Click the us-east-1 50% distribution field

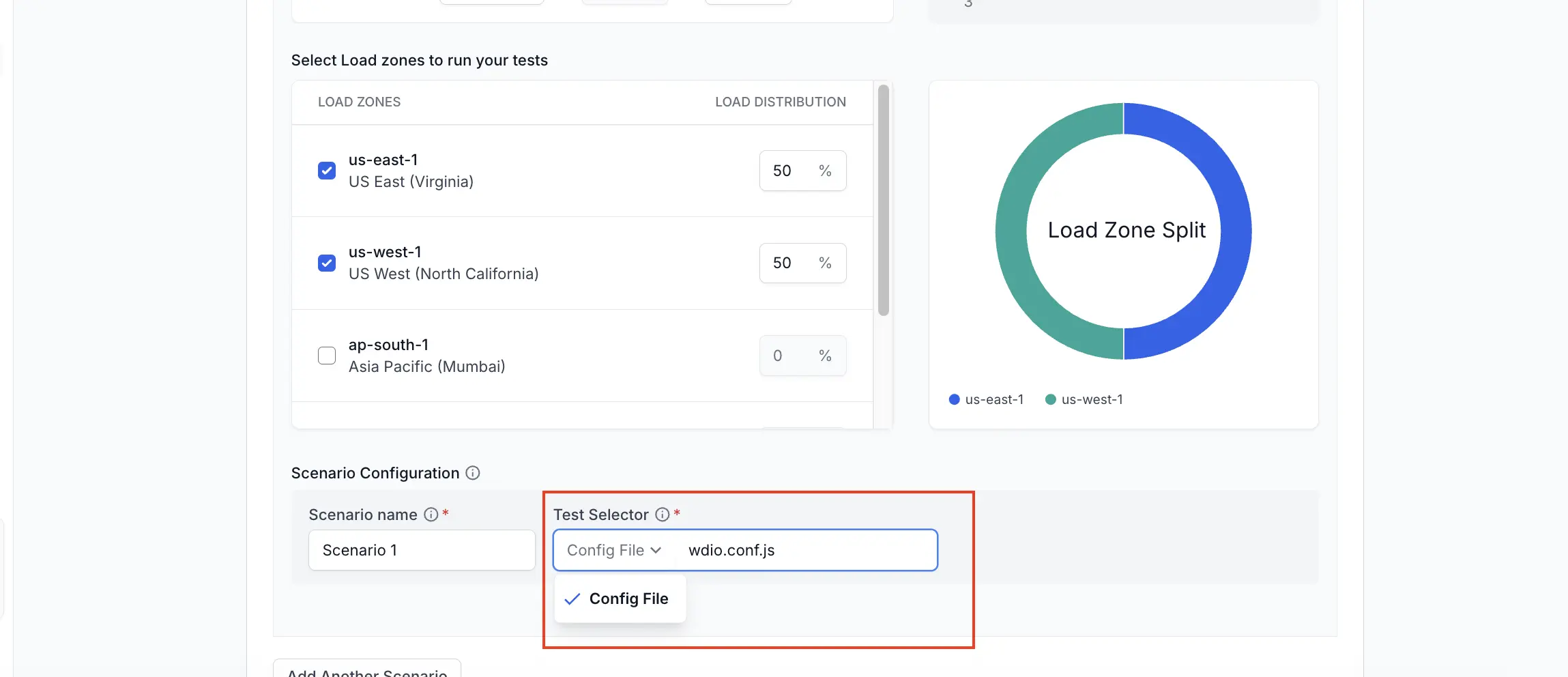[x=802, y=171]
